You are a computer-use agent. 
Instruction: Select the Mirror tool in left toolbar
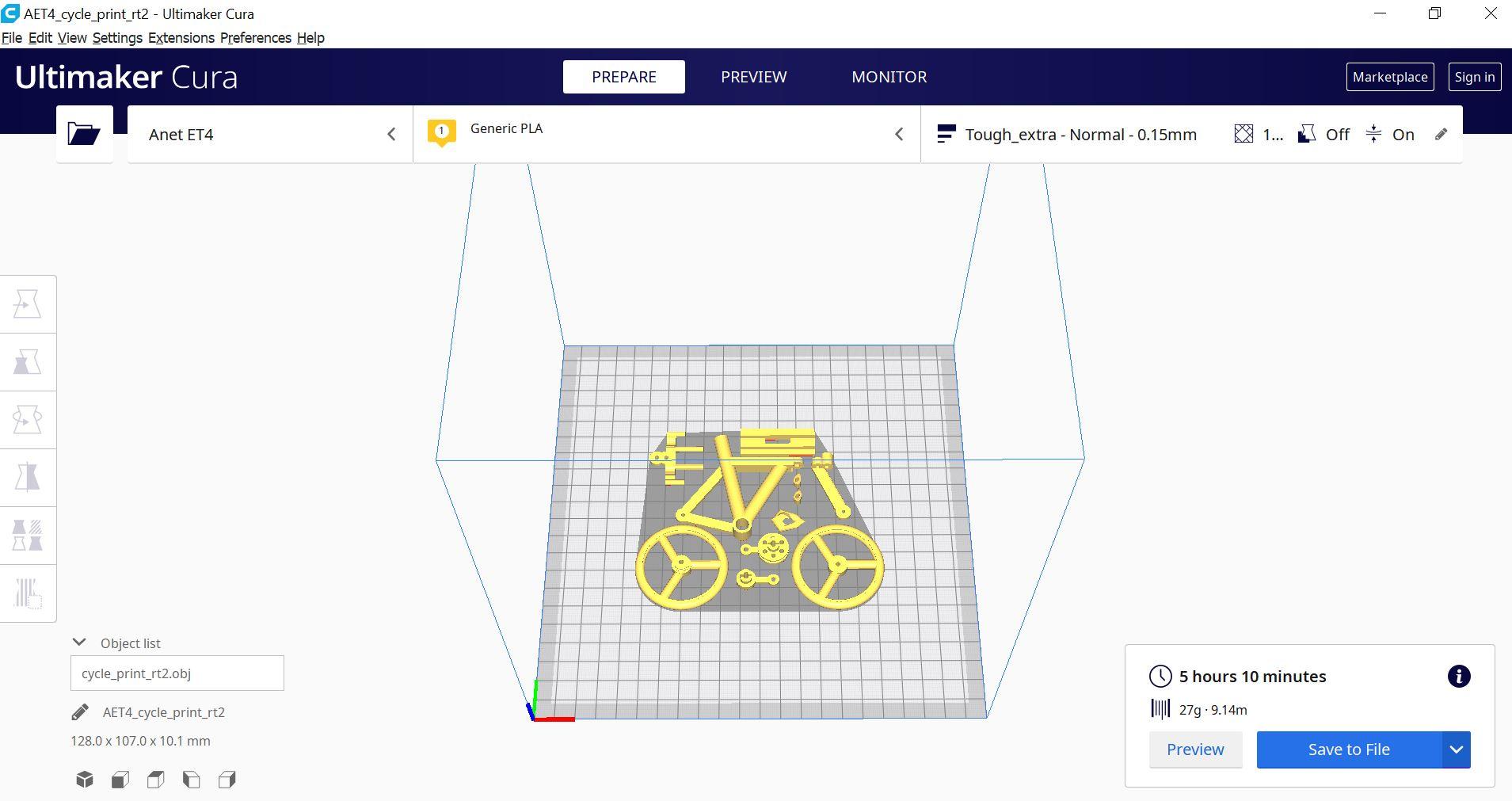pyautogui.click(x=28, y=478)
